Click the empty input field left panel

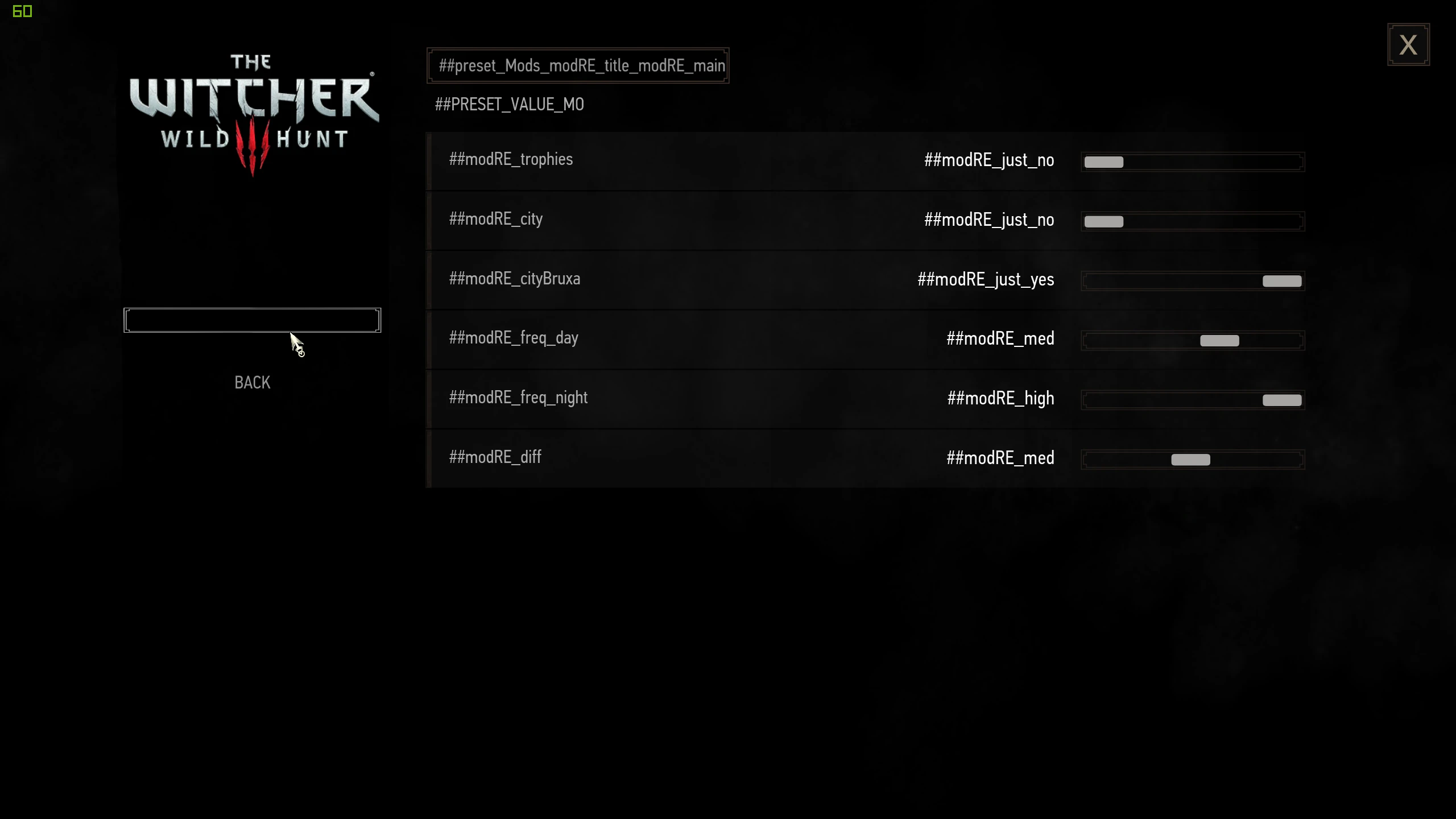click(252, 319)
